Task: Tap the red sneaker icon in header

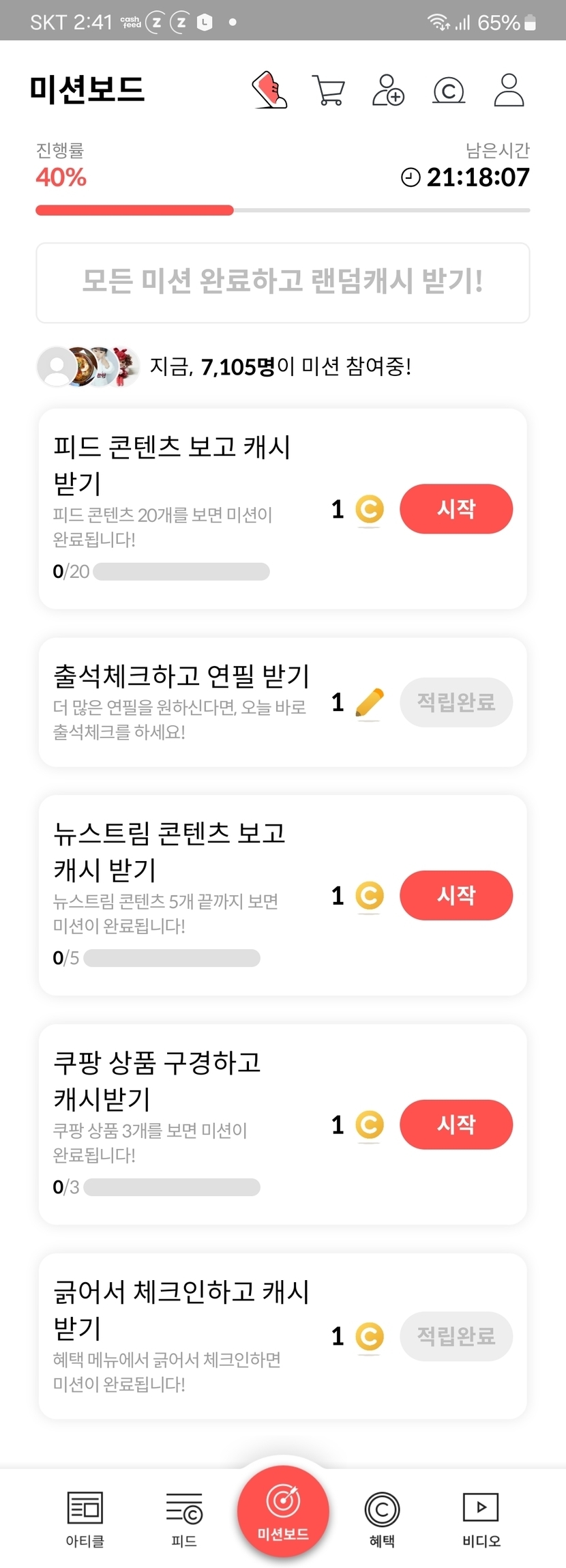Action: point(270,90)
